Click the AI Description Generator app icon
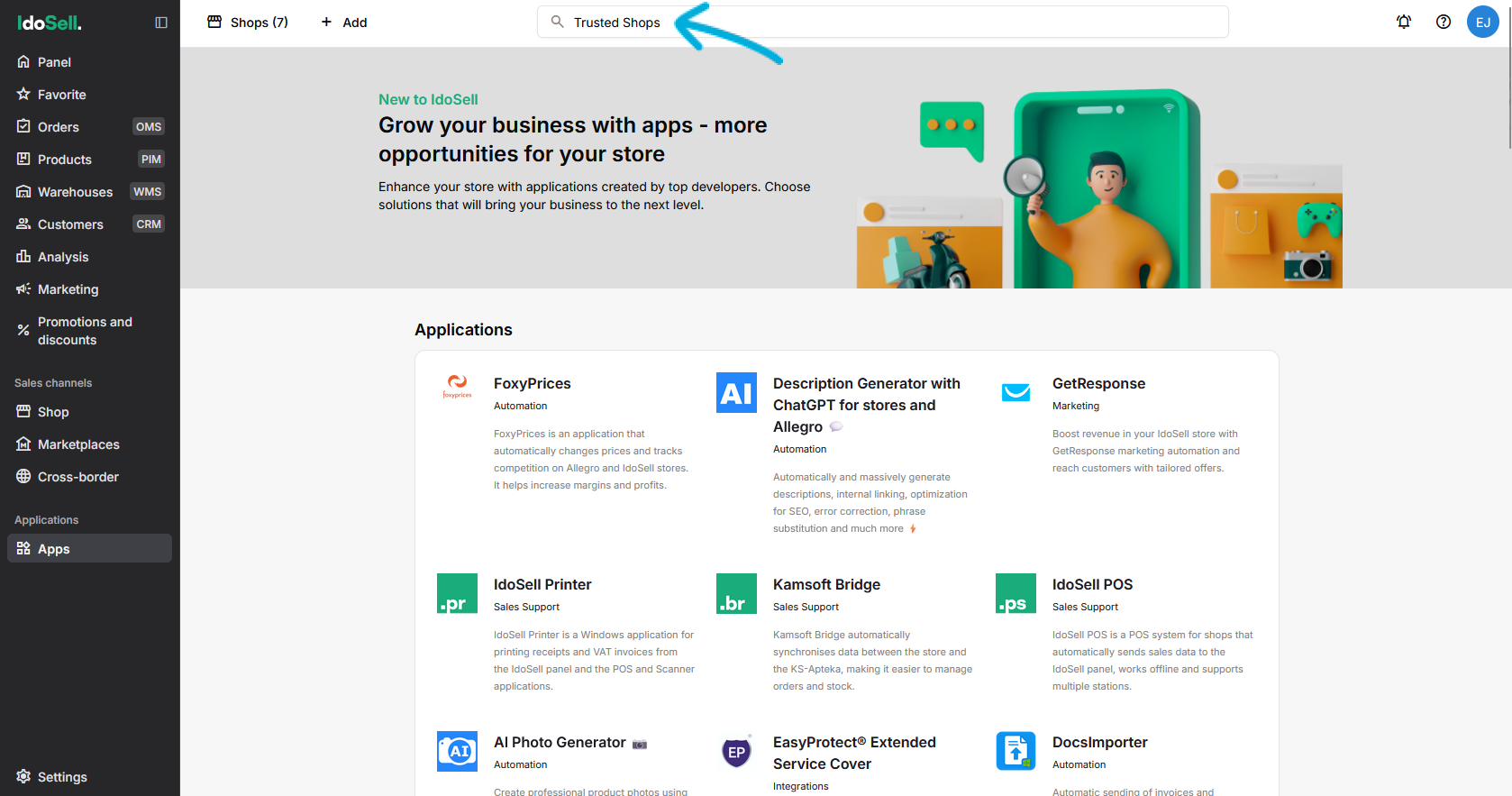The height and width of the screenshot is (796, 1512). (736, 392)
